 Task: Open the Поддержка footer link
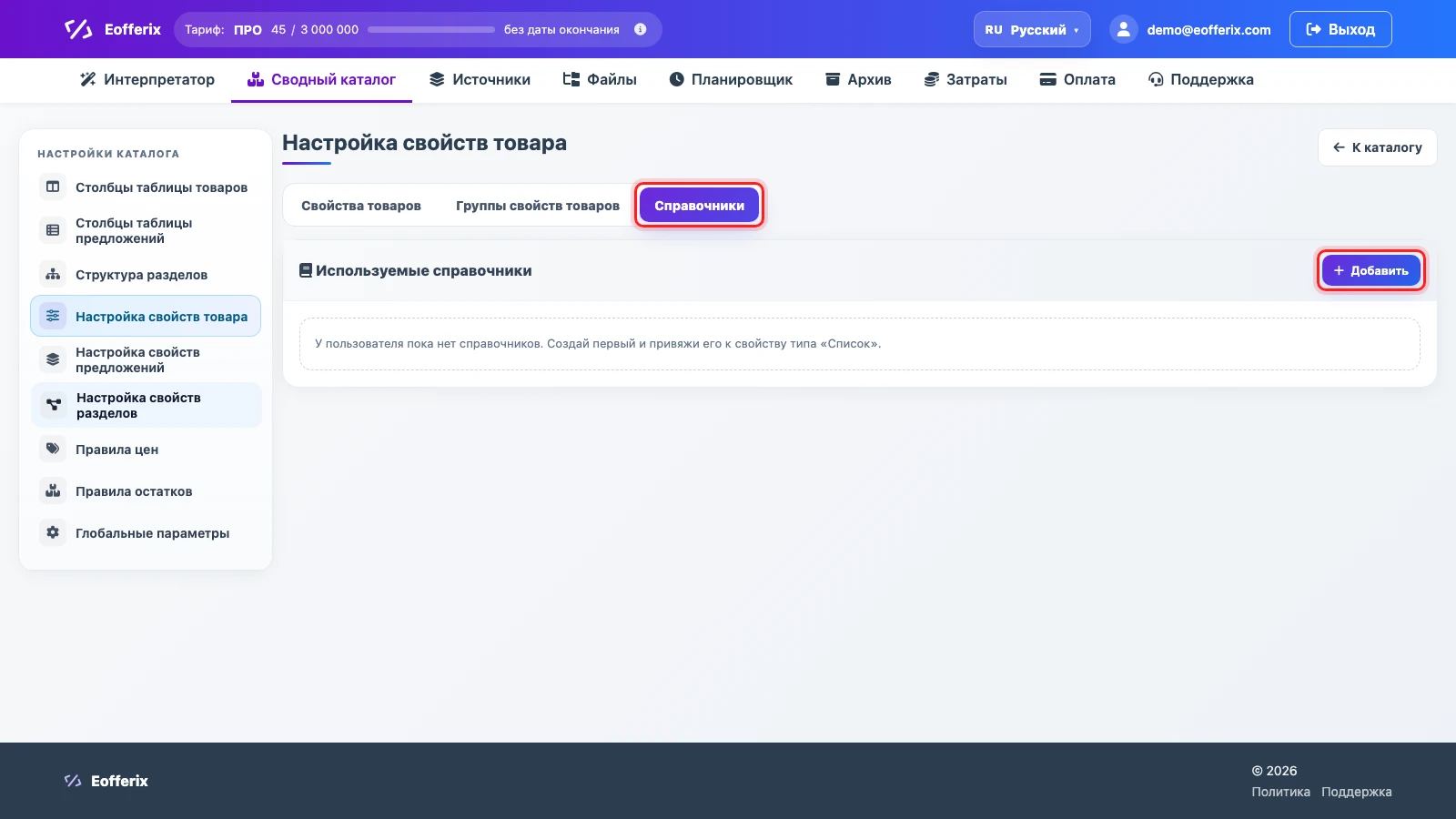click(x=1356, y=792)
